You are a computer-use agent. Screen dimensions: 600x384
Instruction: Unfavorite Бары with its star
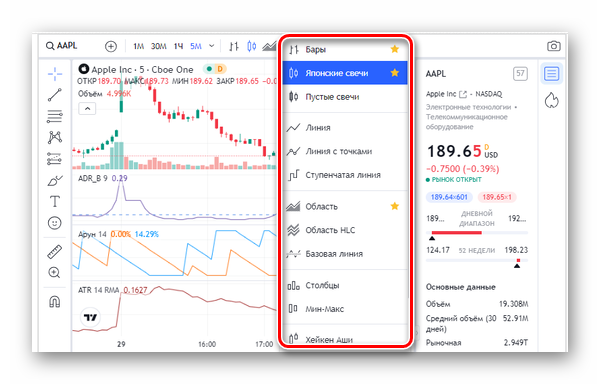coord(395,49)
